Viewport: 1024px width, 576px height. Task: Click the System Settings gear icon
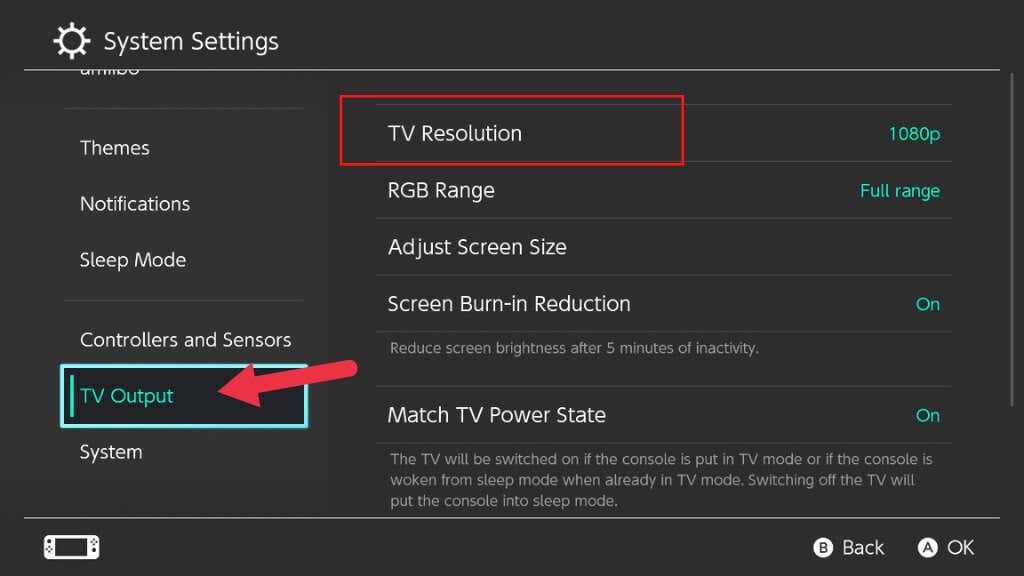pyautogui.click(x=70, y=40)
